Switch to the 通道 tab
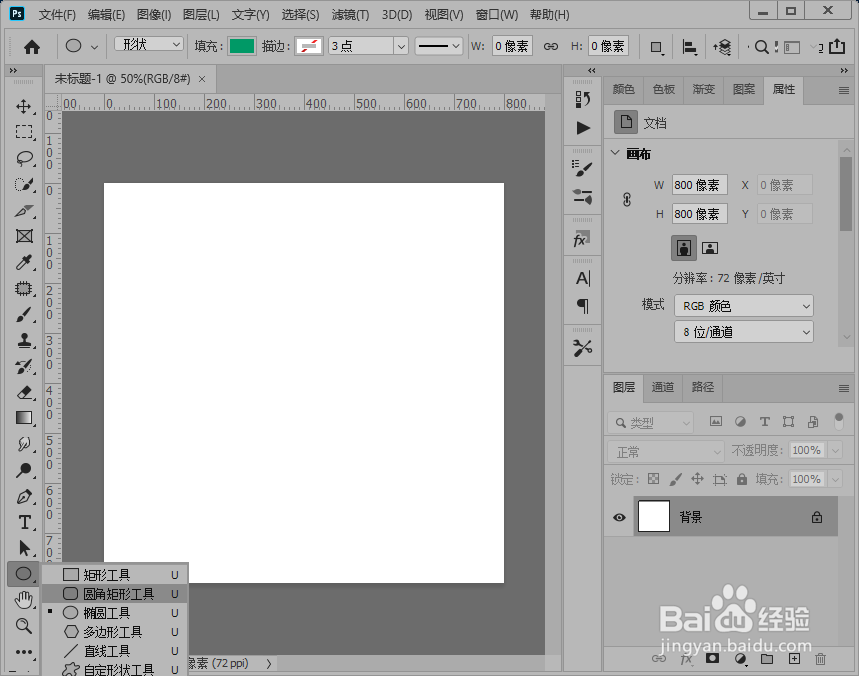Viewport: 859px width, 676px height. coord(663,387)
